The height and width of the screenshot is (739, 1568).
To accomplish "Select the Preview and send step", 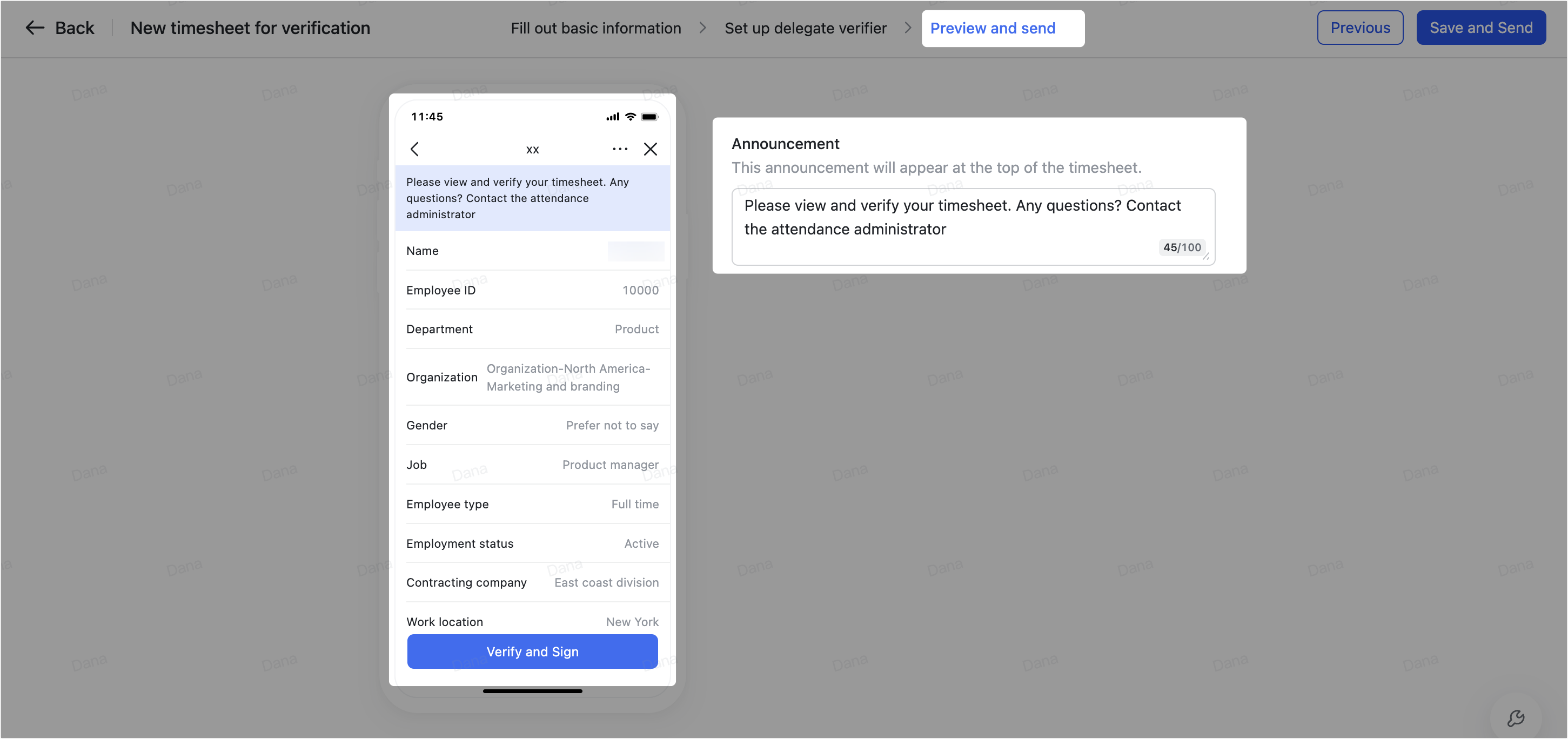I will pyautogui.click(x=992, y=29).
